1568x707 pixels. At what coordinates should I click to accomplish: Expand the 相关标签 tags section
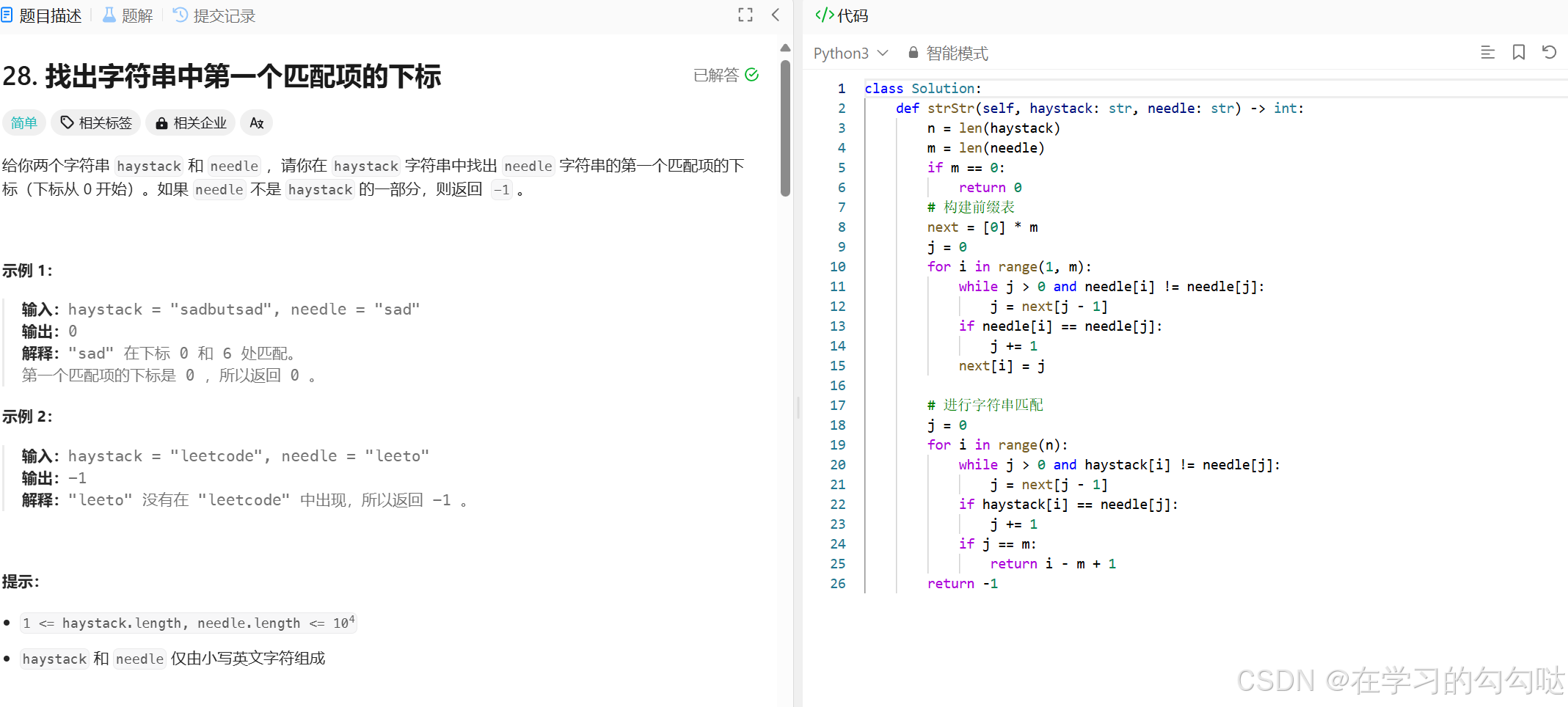click(x=96, y=122)
